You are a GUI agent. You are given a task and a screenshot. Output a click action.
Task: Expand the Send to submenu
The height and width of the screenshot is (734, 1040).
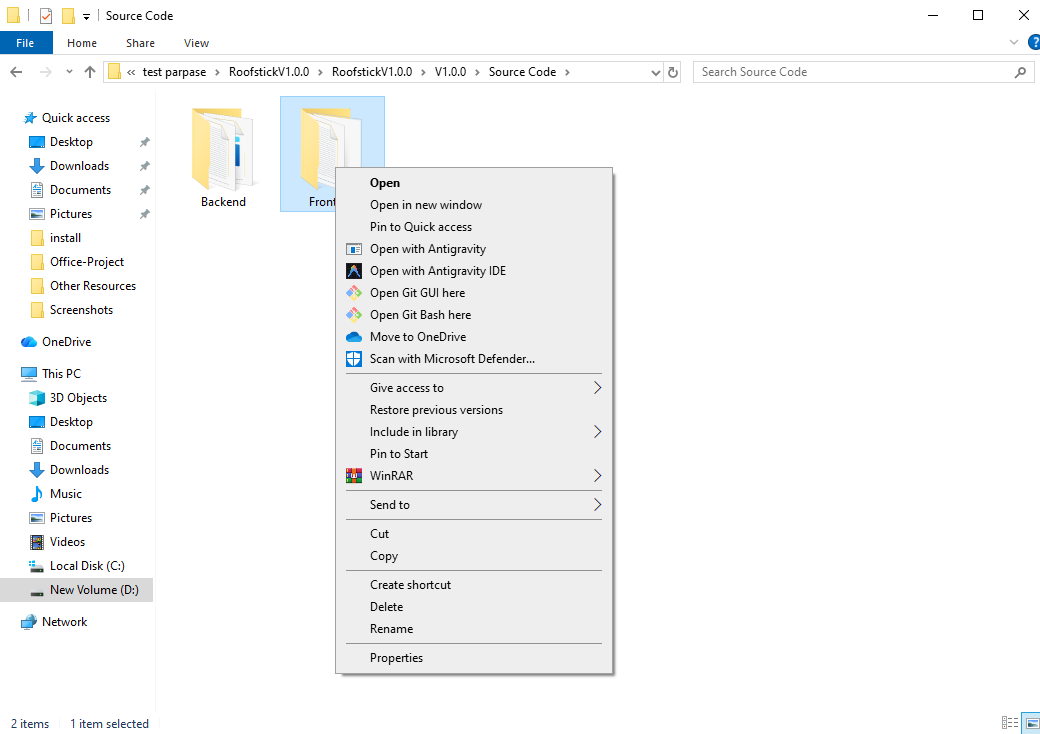coord(597,505)
